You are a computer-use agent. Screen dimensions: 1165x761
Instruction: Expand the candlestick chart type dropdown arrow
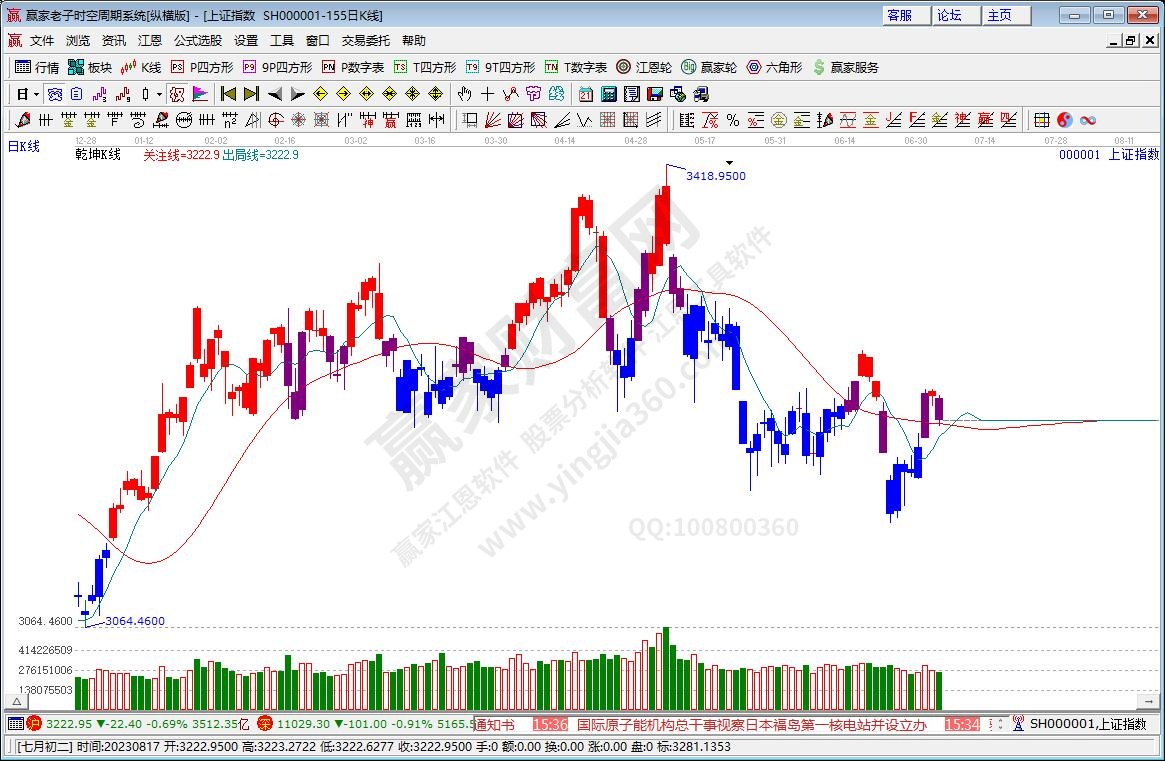coord(159,94)
